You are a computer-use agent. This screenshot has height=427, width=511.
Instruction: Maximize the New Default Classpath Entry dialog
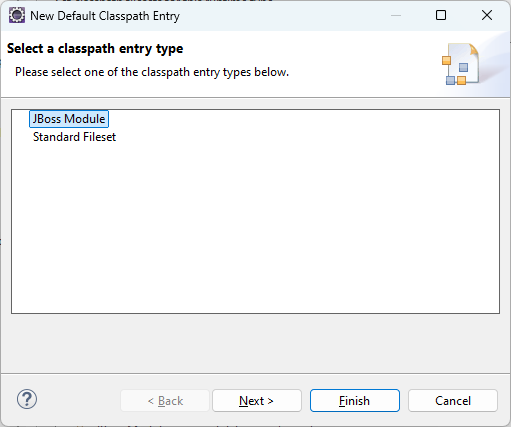click(441, 15)
